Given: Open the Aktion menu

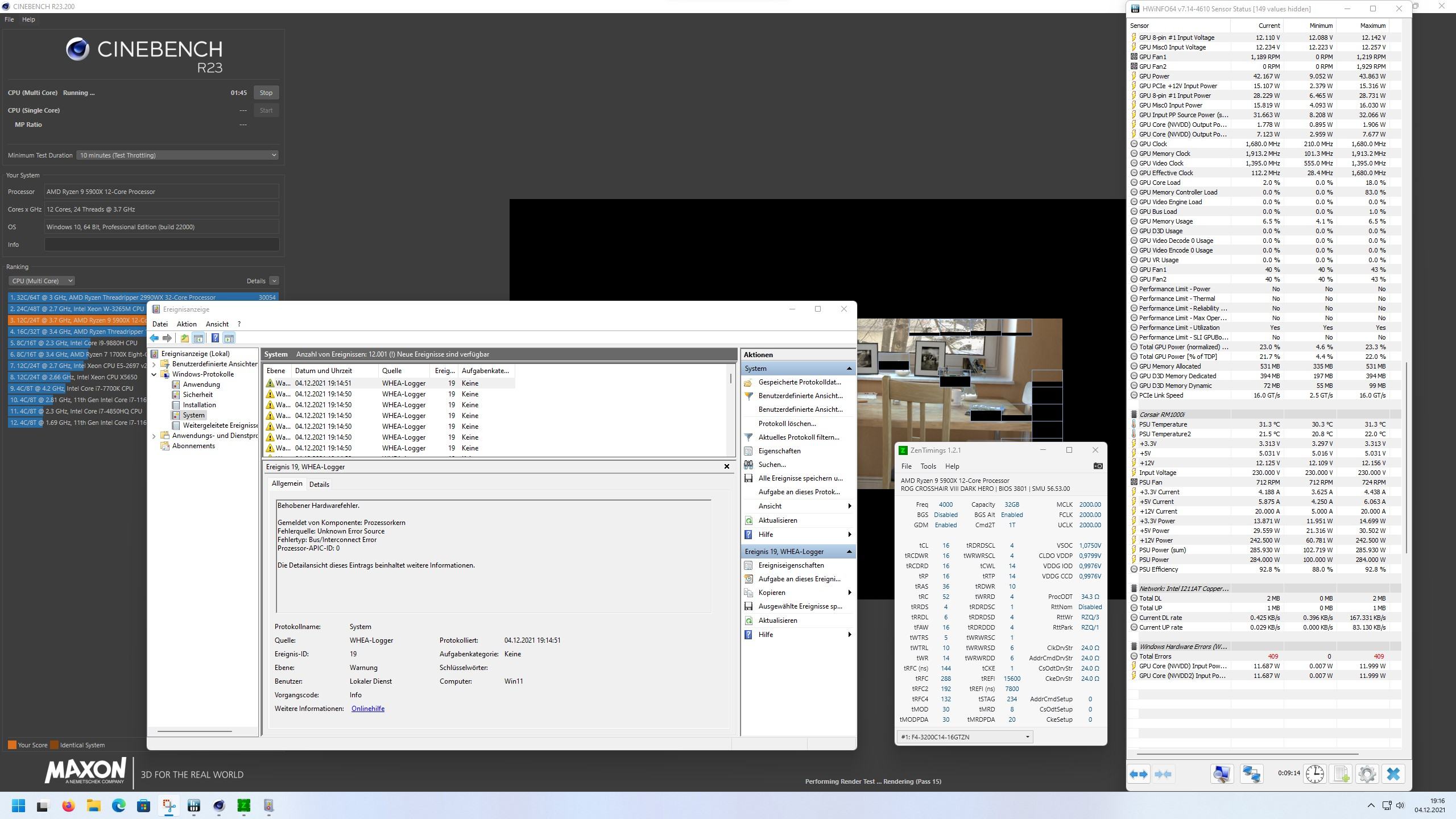Looking at the screenshot, I should tap(186, 324).
